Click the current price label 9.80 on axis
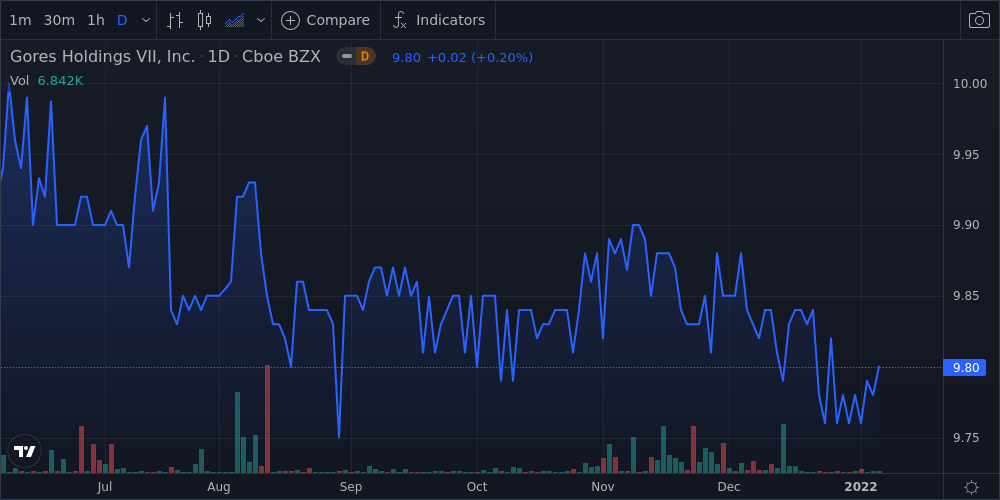The image size is (1000, 500). tap(964, 367)
